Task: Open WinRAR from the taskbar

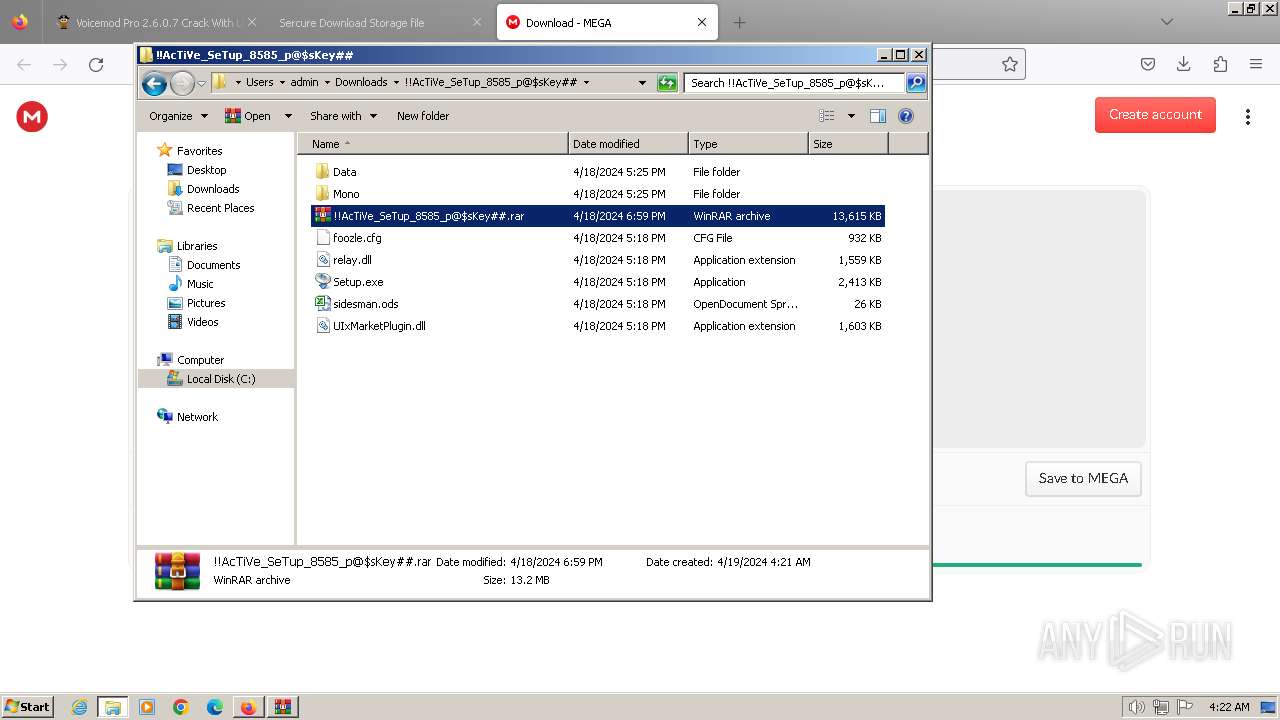Action: 282,707
